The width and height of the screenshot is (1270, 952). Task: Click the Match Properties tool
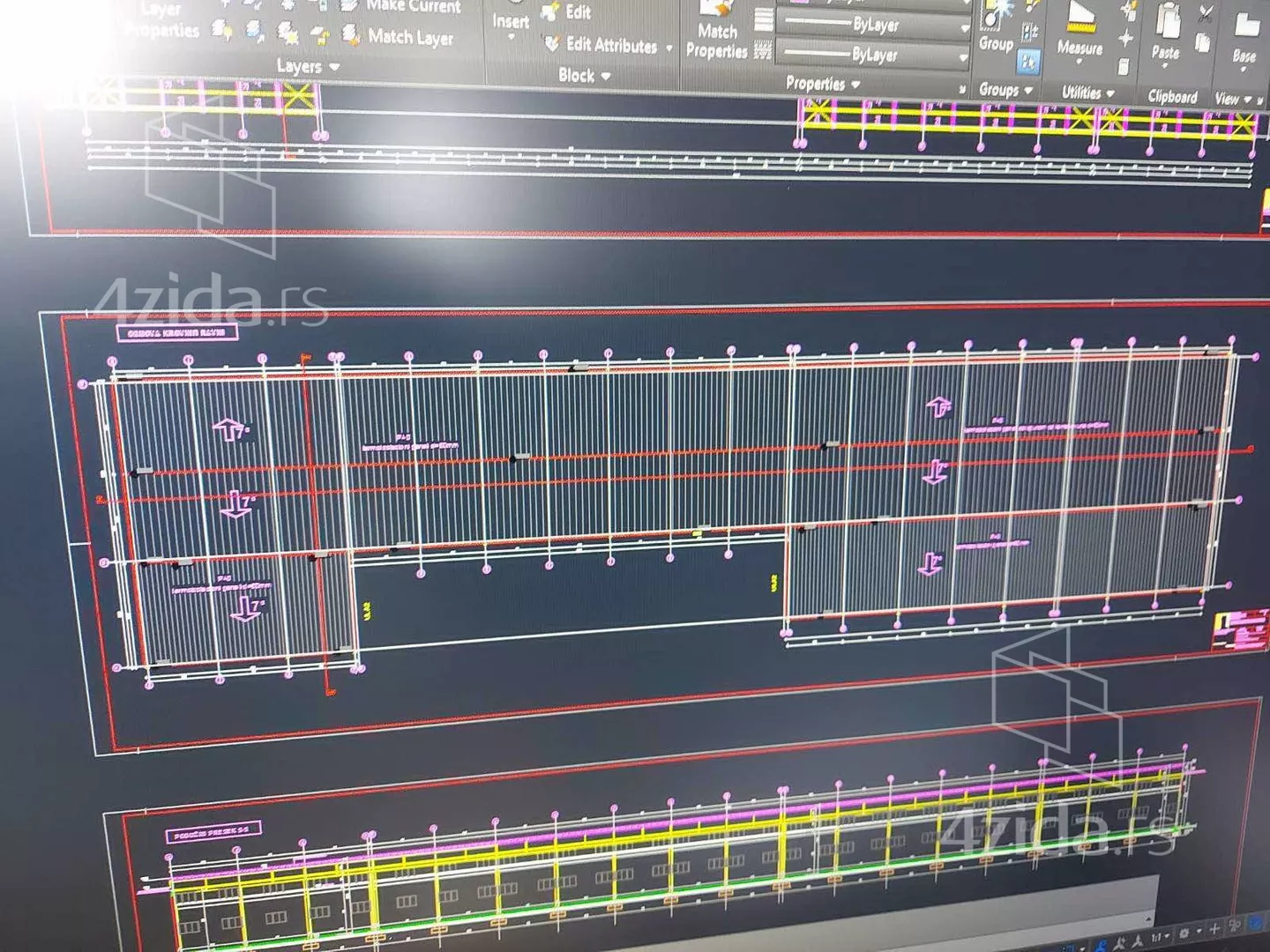coord(717,31)
